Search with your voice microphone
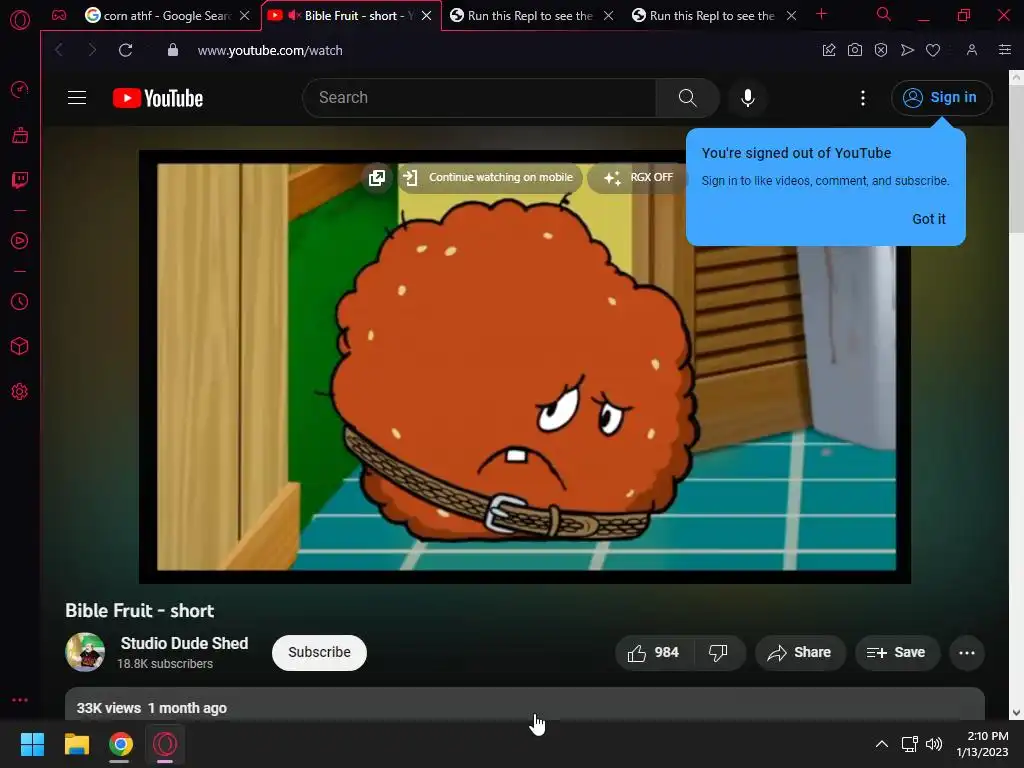Screen dimensions: 1024x768 (748, 98)
